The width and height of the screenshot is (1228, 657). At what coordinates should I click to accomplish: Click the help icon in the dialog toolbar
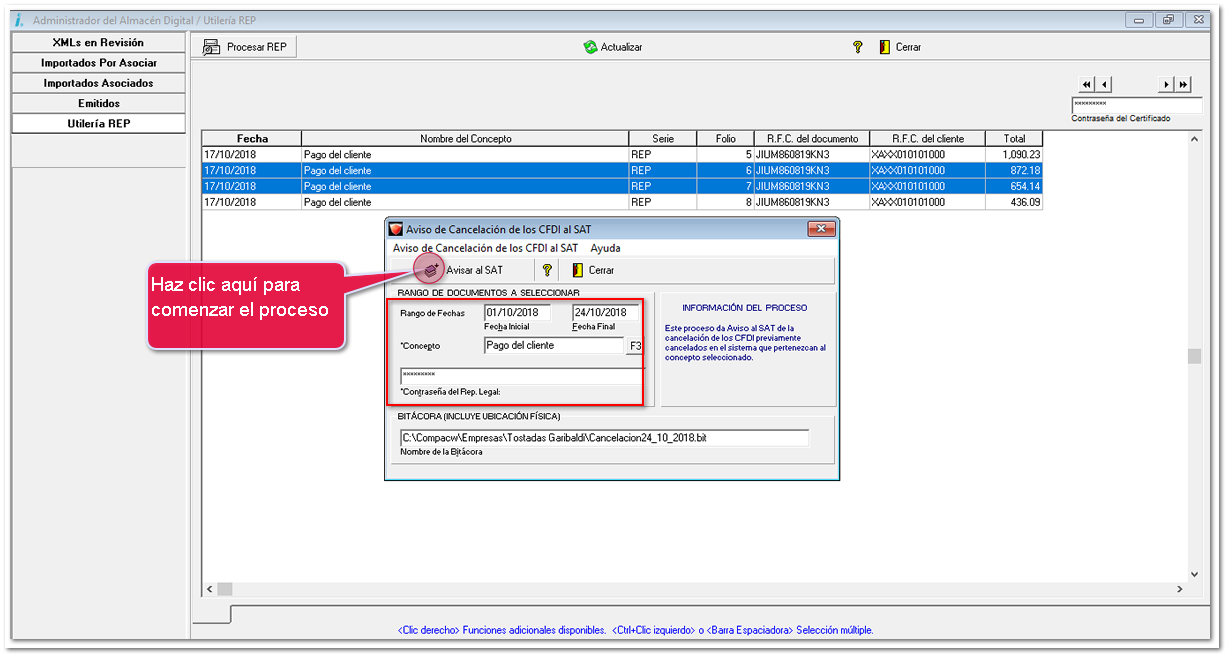[547, 270]
